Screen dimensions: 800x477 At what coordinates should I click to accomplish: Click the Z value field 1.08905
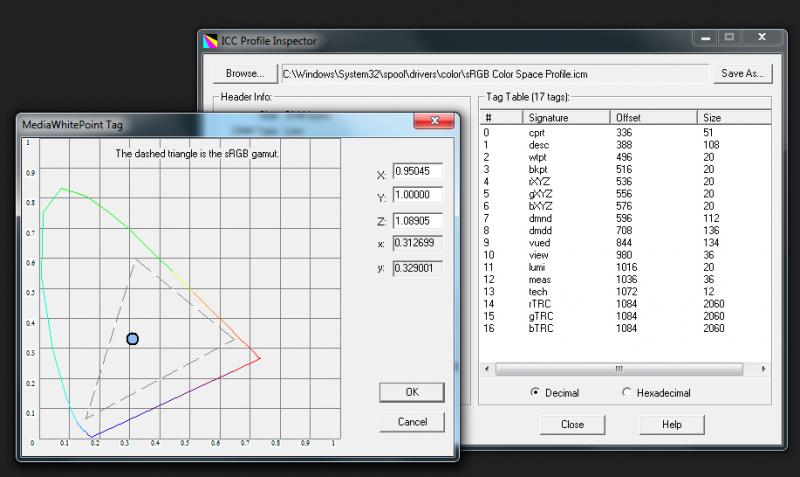[x=417, y=221]
